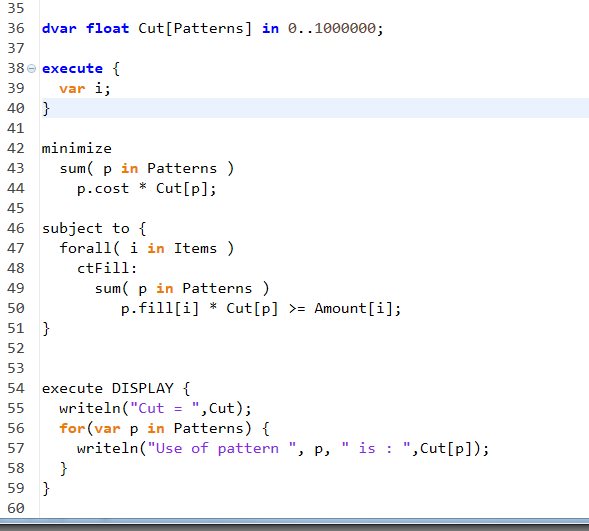Click the ctFill constraint label

coord(107,268)
